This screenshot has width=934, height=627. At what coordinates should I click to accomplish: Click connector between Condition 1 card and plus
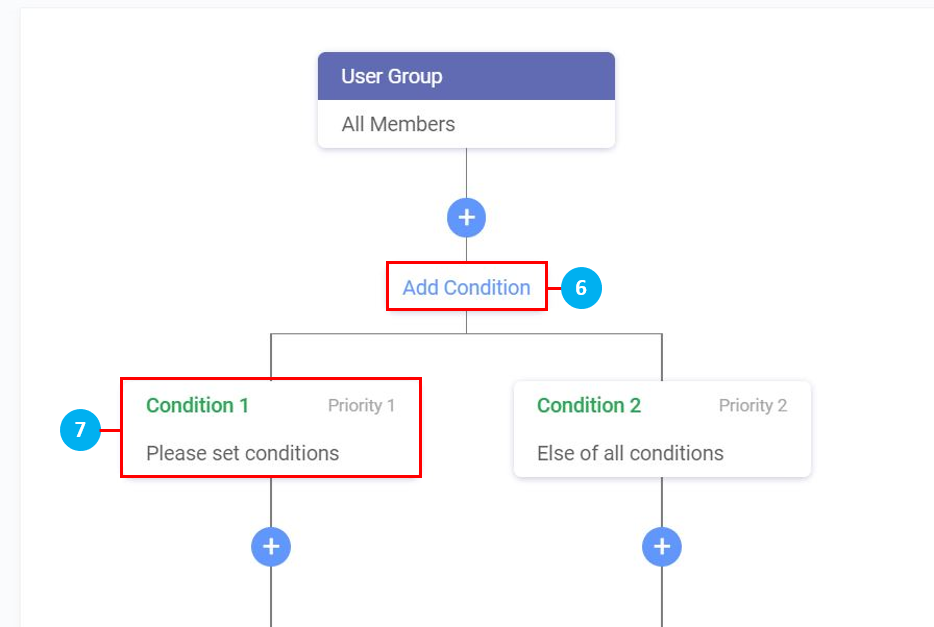271,501
